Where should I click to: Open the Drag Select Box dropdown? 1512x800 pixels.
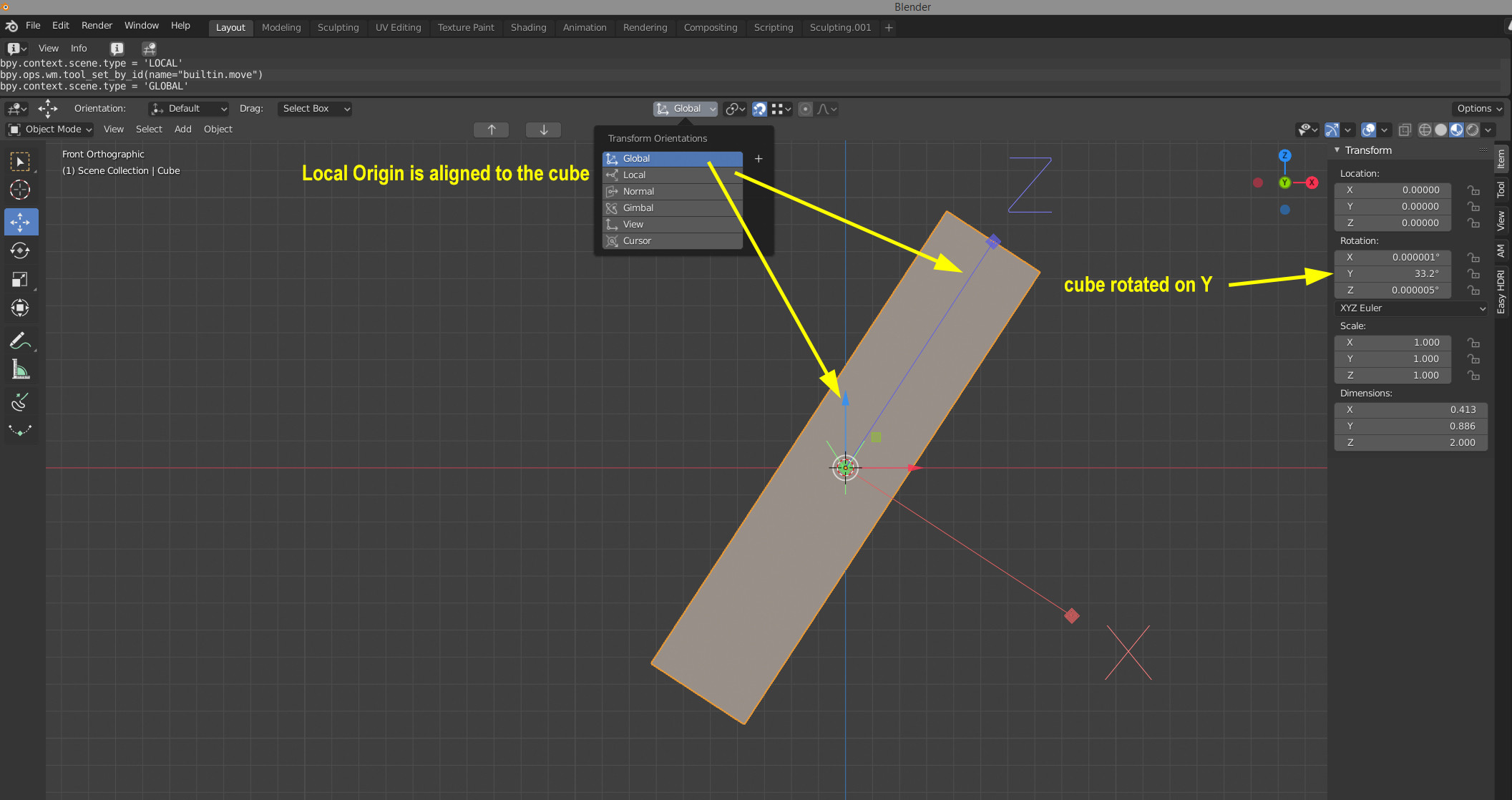(x=315, y=109)
